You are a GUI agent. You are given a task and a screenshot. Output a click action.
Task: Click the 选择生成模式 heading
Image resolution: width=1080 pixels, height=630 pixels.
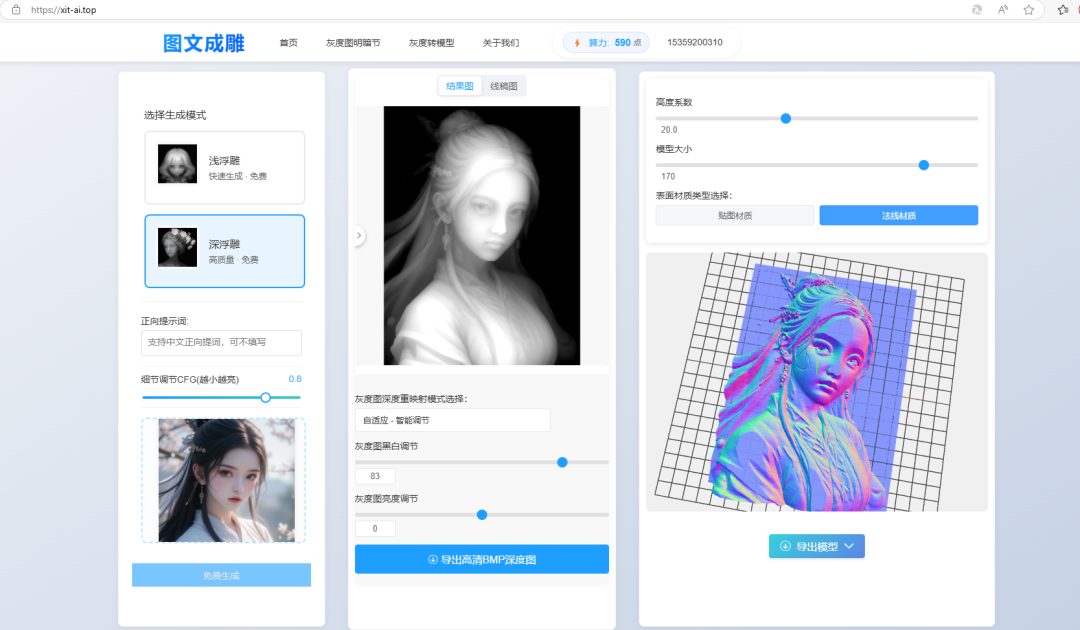[x=175, y=115]
